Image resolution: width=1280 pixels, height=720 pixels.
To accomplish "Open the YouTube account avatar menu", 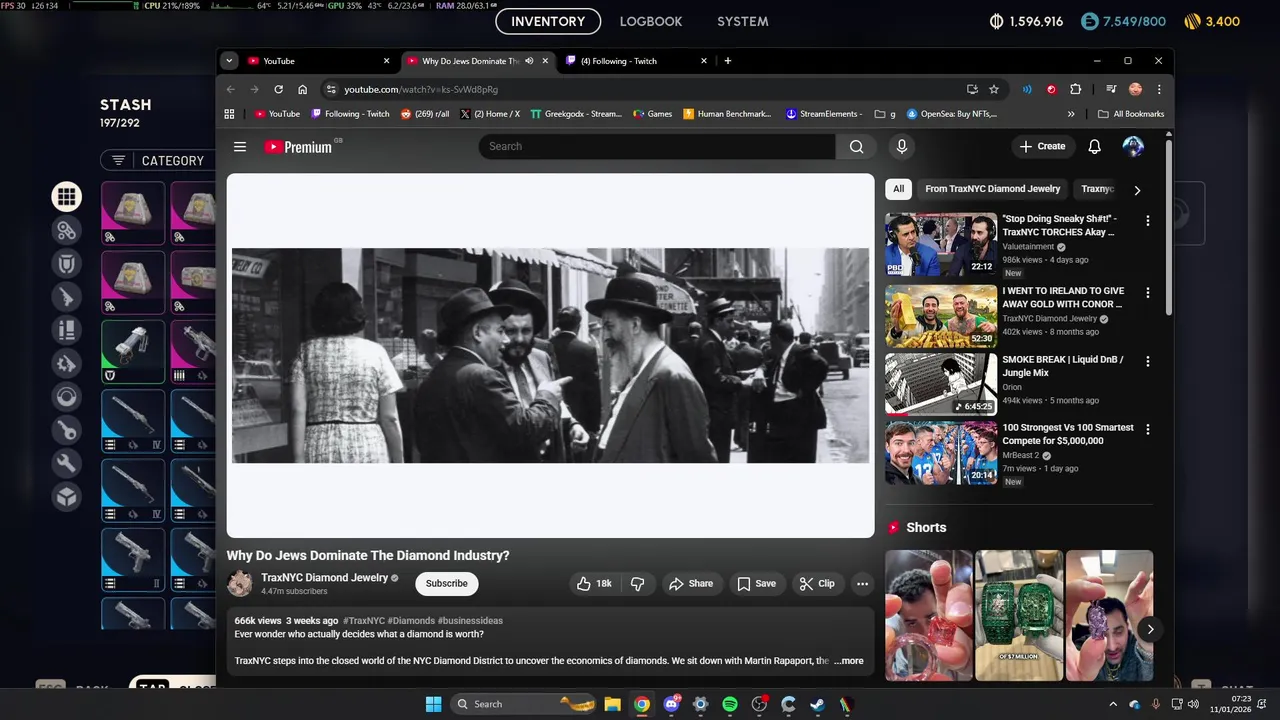I will [1133, 146].
